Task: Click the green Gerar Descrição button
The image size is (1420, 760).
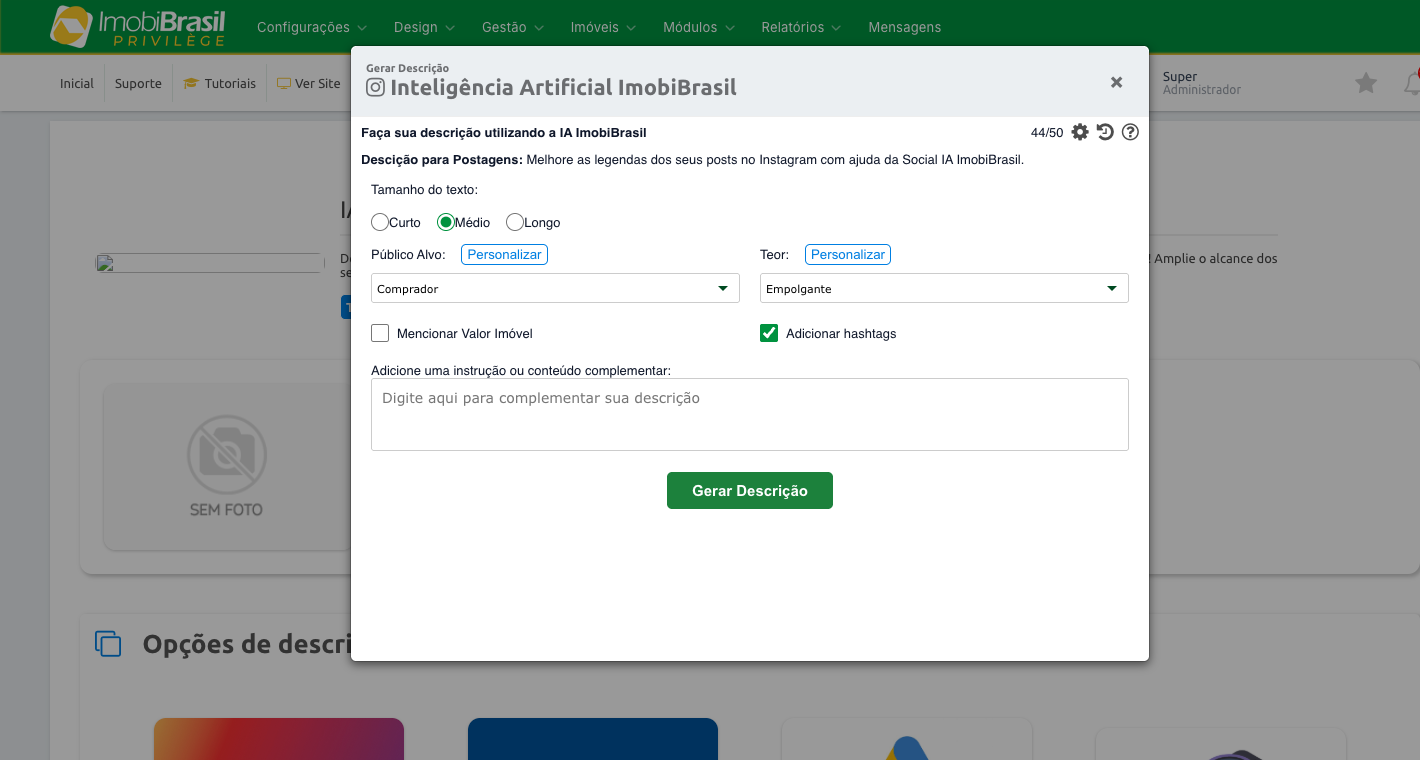Action: point(750,491)
